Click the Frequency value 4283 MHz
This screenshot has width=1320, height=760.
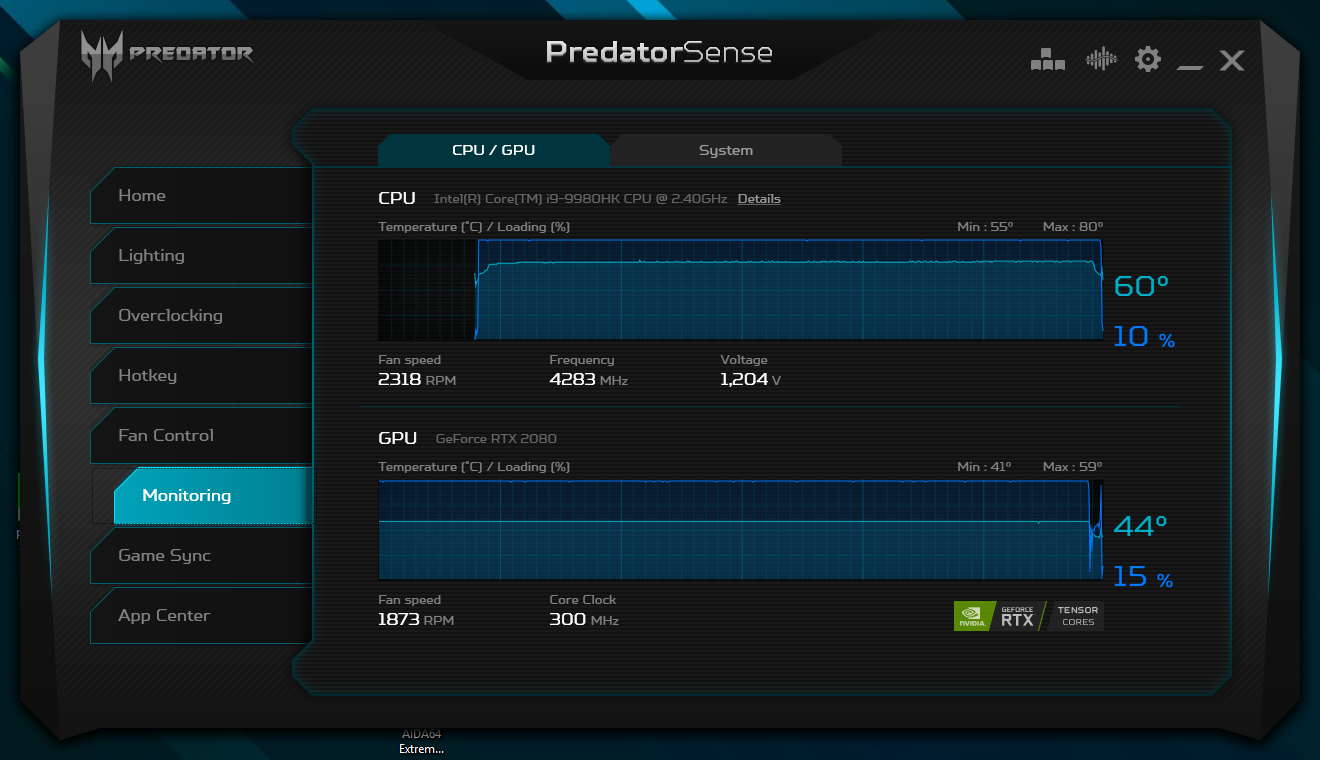click(x=589, y=380)
